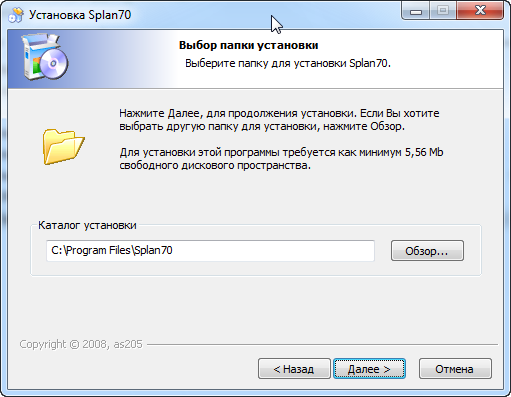Viewport: 511px width, 397px height.
Task: Click the Каталог установки group label
Action: pos(87,225)
